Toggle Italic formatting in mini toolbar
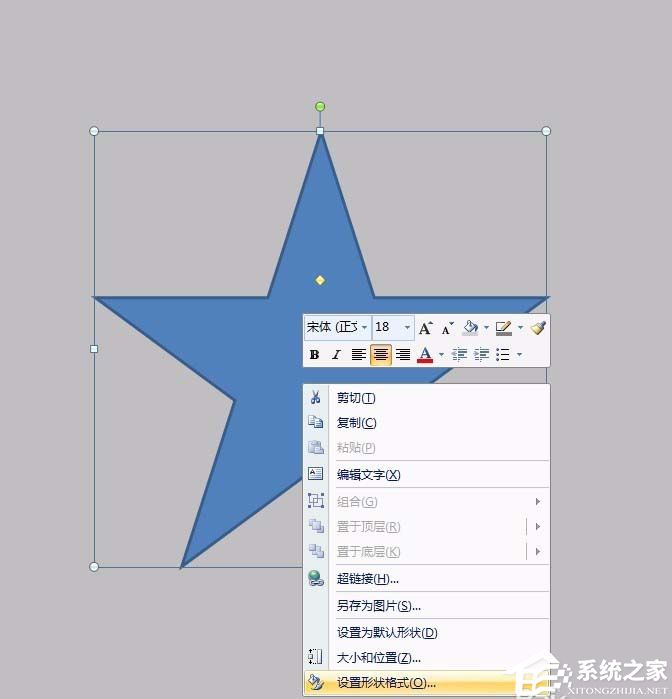 (x=337, y=355)
